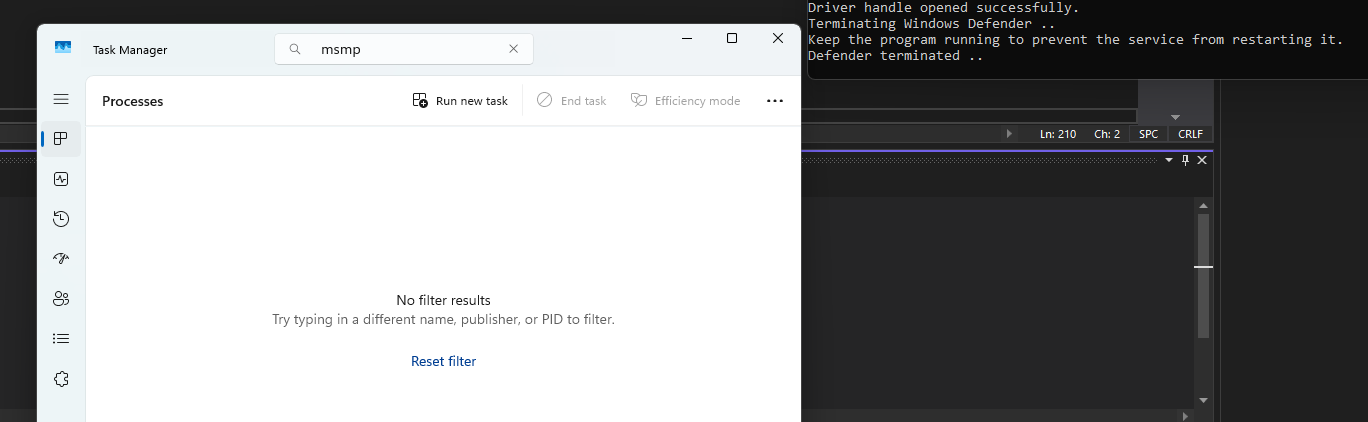Toggle SPC indentation setting in status bar

(x=1148, y=134)
